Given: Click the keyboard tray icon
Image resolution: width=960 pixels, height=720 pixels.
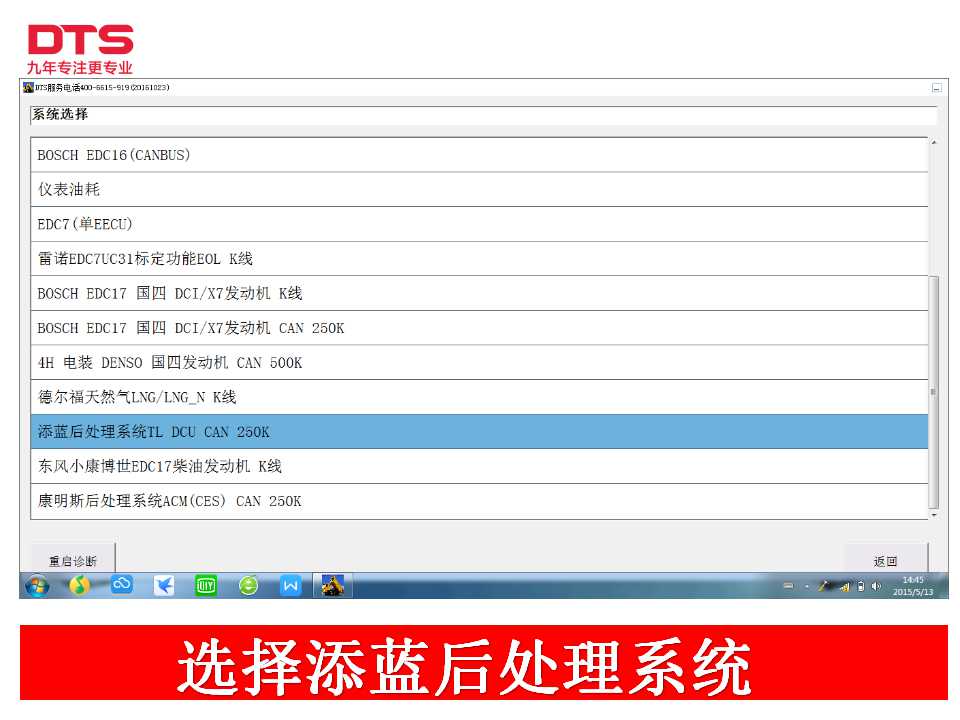Looking at the screenshot, I should coord(789,587).
